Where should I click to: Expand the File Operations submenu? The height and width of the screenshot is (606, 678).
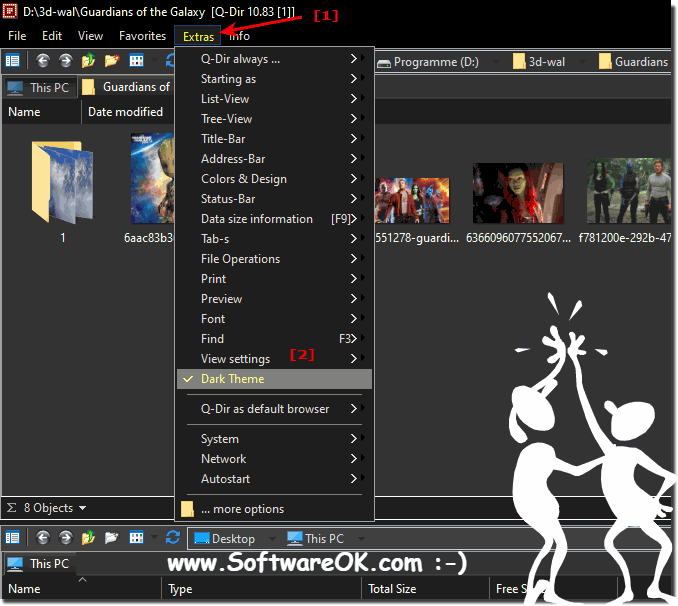coord(275,259)
